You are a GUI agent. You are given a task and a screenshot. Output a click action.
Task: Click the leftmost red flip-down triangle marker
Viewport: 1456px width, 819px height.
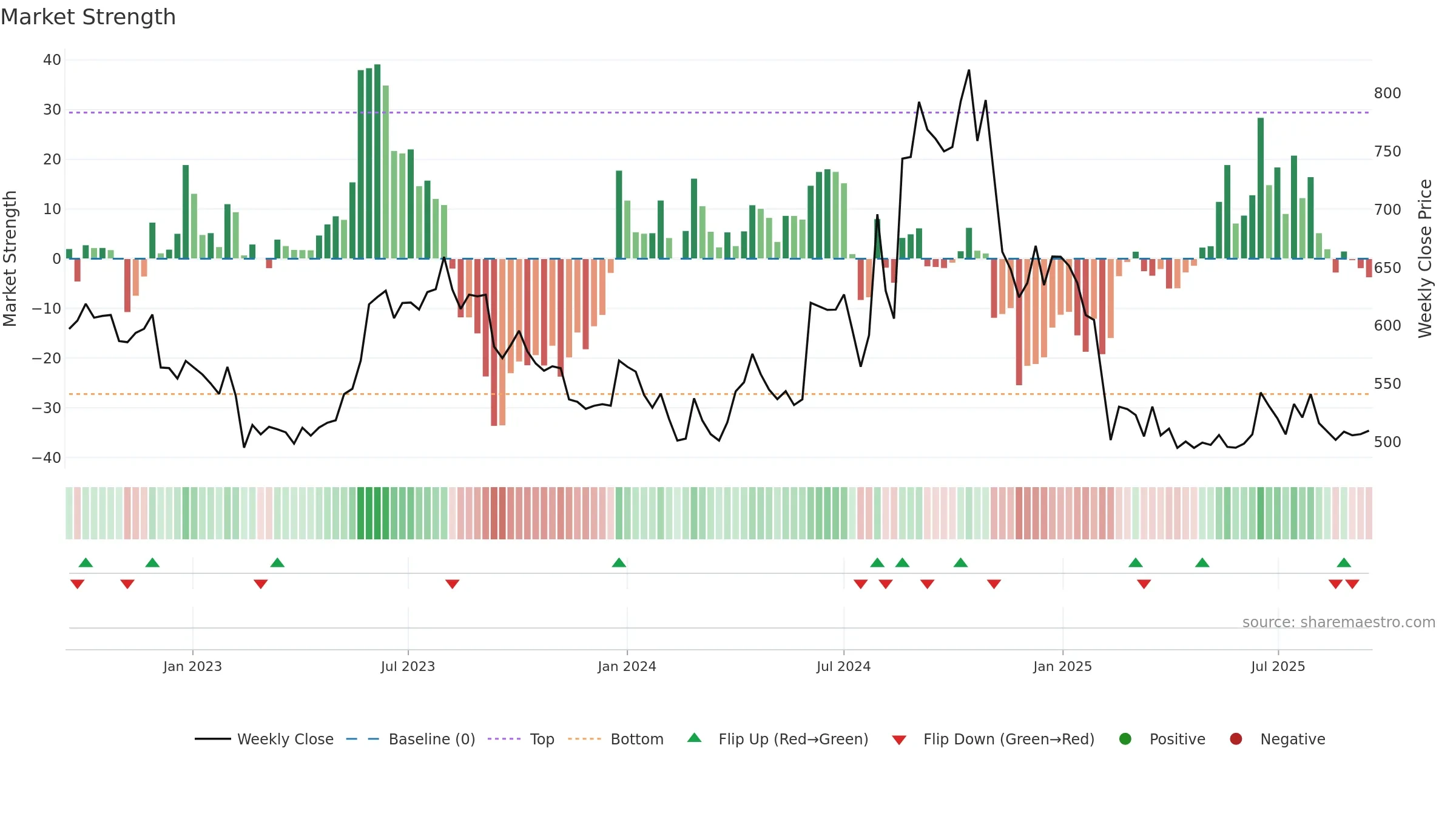[77, 584]
